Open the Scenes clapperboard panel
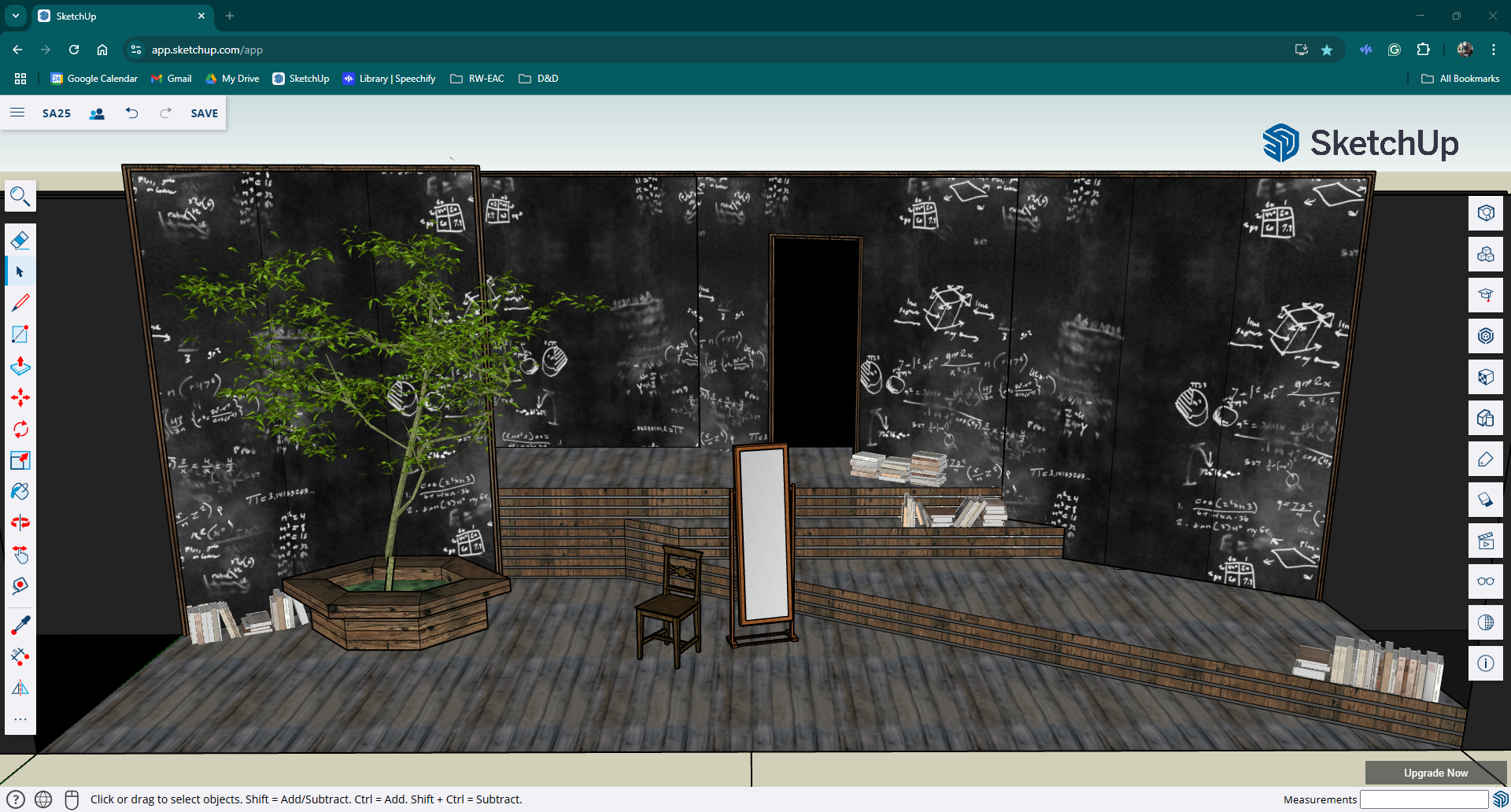 (x=1486, y=541)
